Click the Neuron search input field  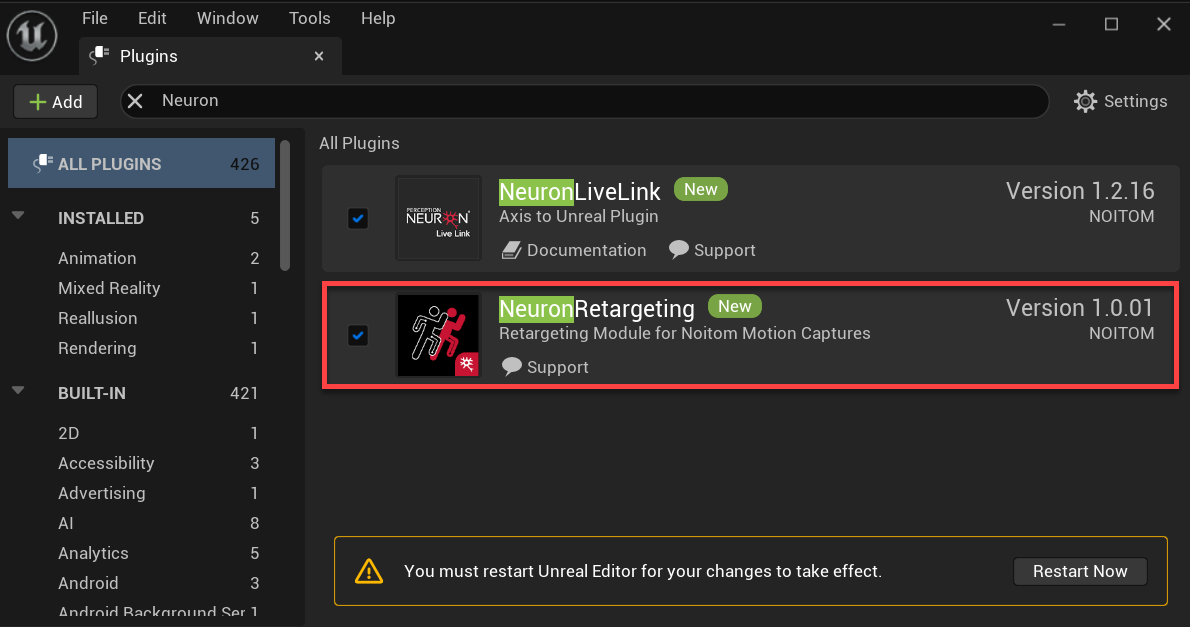(584, 101)
